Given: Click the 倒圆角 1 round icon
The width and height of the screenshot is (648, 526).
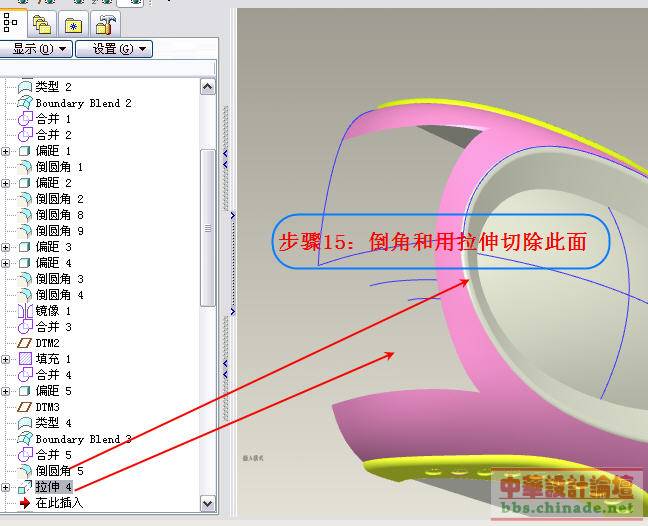Looking at the screenshot, I should [25, 167].
